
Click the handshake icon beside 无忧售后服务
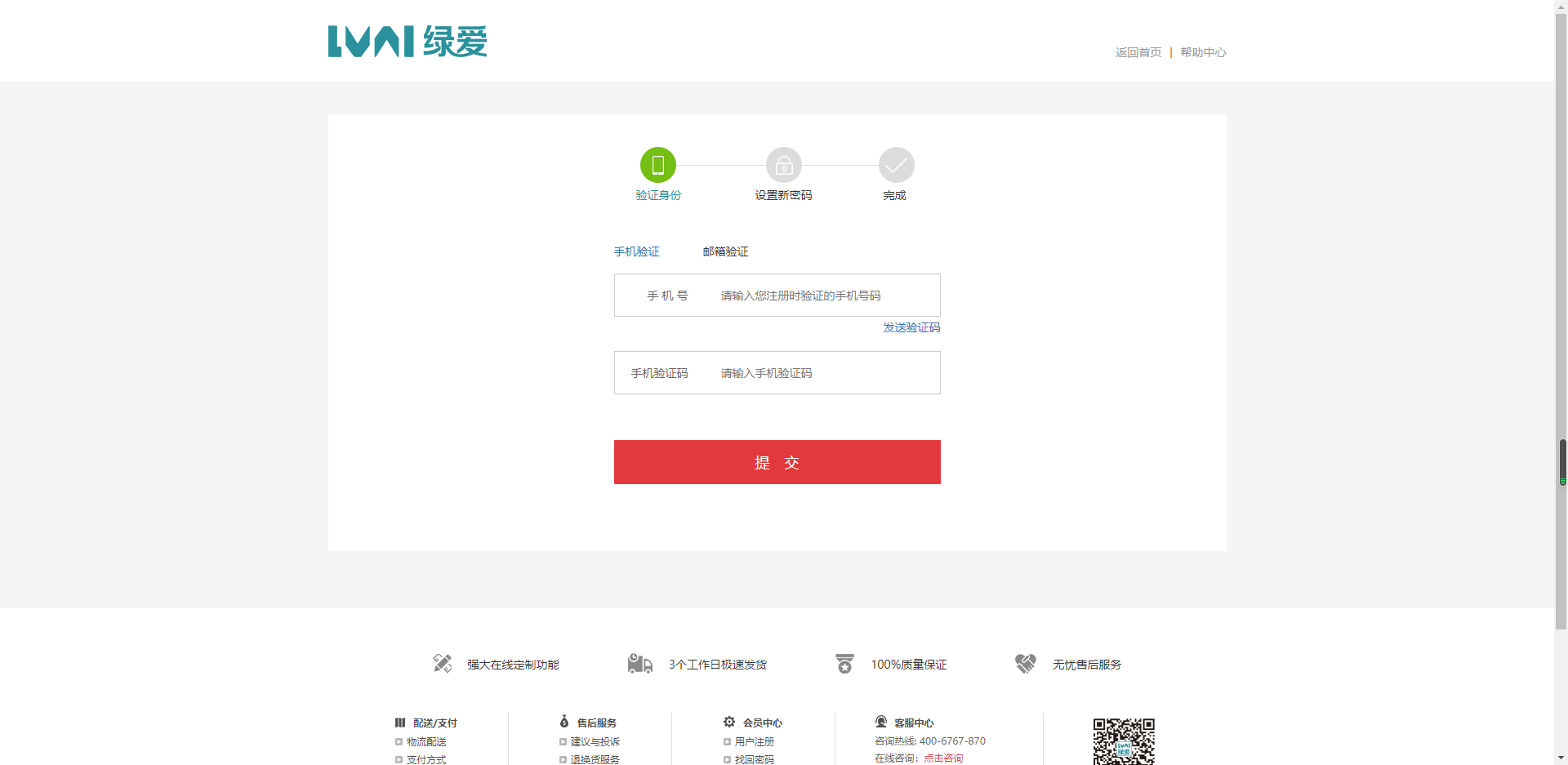(1025, 664)
